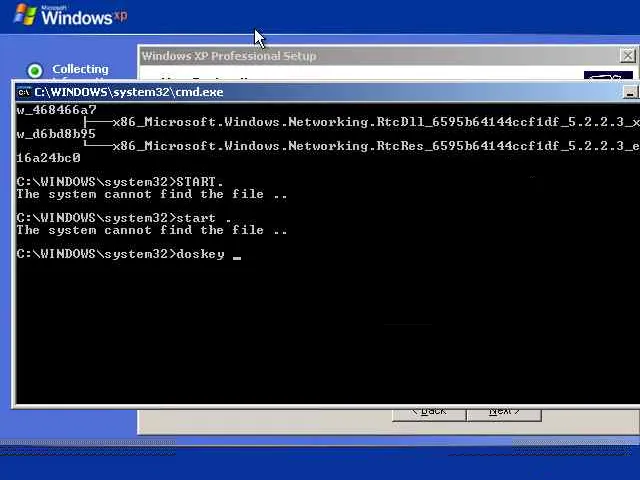Close the Windows XP Professional Setup dialog
The image size is (640, 480).
(x=628, y=55)
